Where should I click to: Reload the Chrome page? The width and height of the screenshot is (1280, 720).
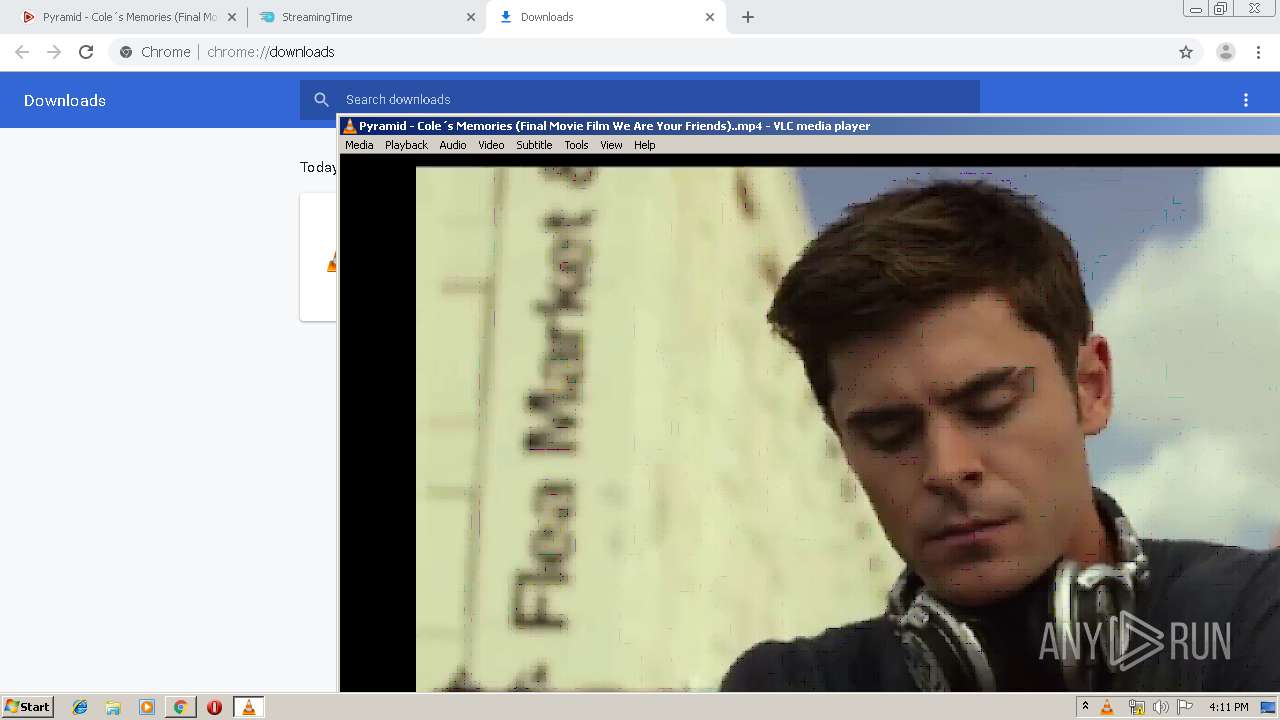[x=86, y=52]
